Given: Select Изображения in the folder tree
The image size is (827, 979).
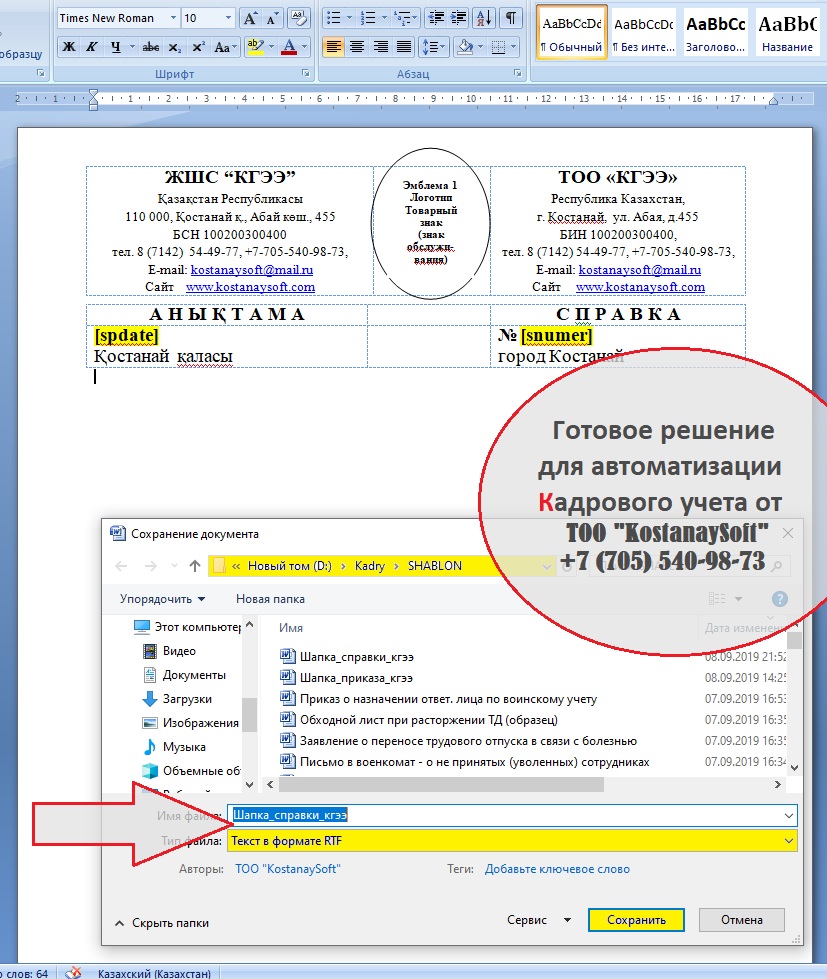Looking at the screenshot, I should tap(191, 722).
